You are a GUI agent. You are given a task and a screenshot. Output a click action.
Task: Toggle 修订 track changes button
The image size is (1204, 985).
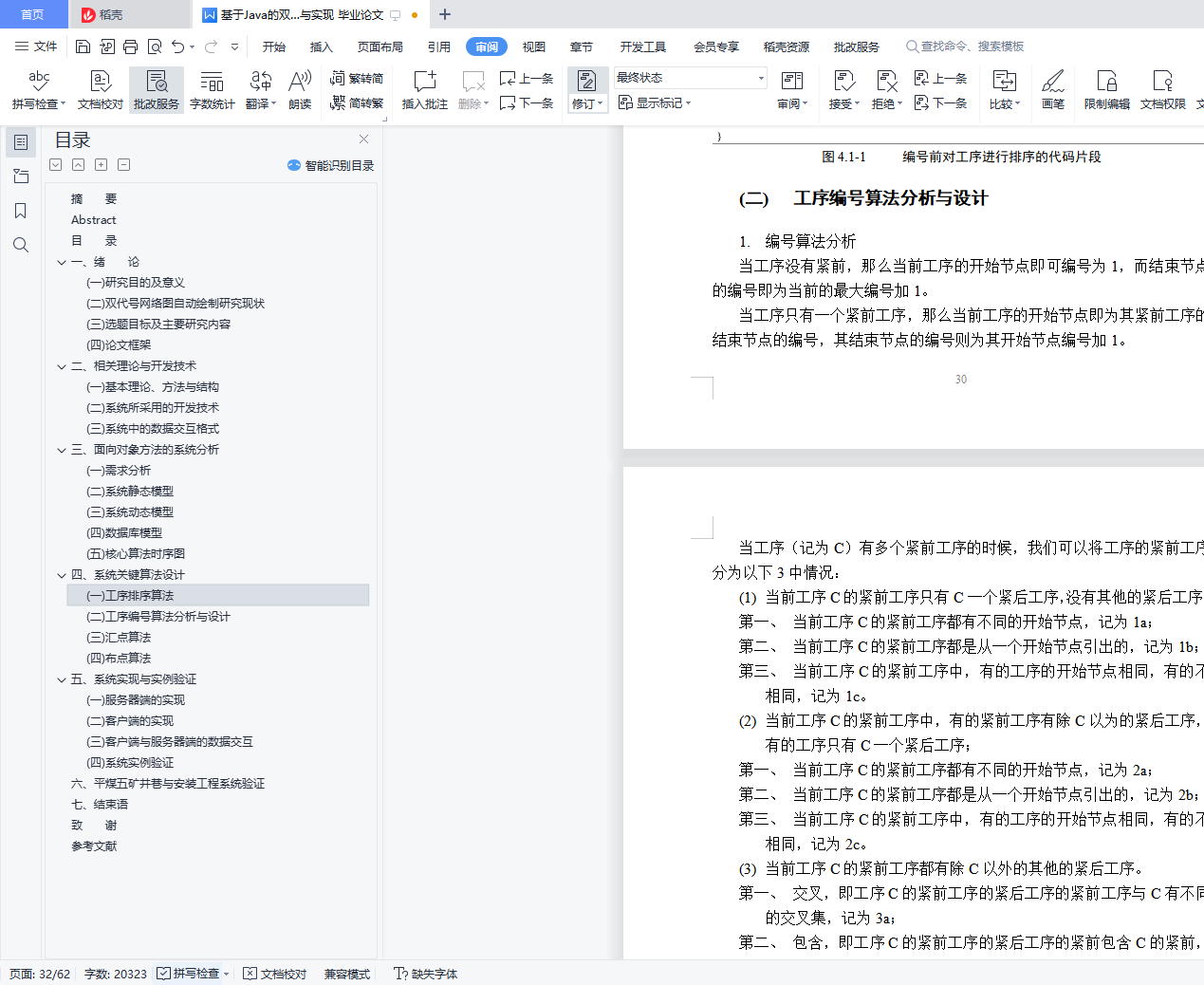(587, 90)
